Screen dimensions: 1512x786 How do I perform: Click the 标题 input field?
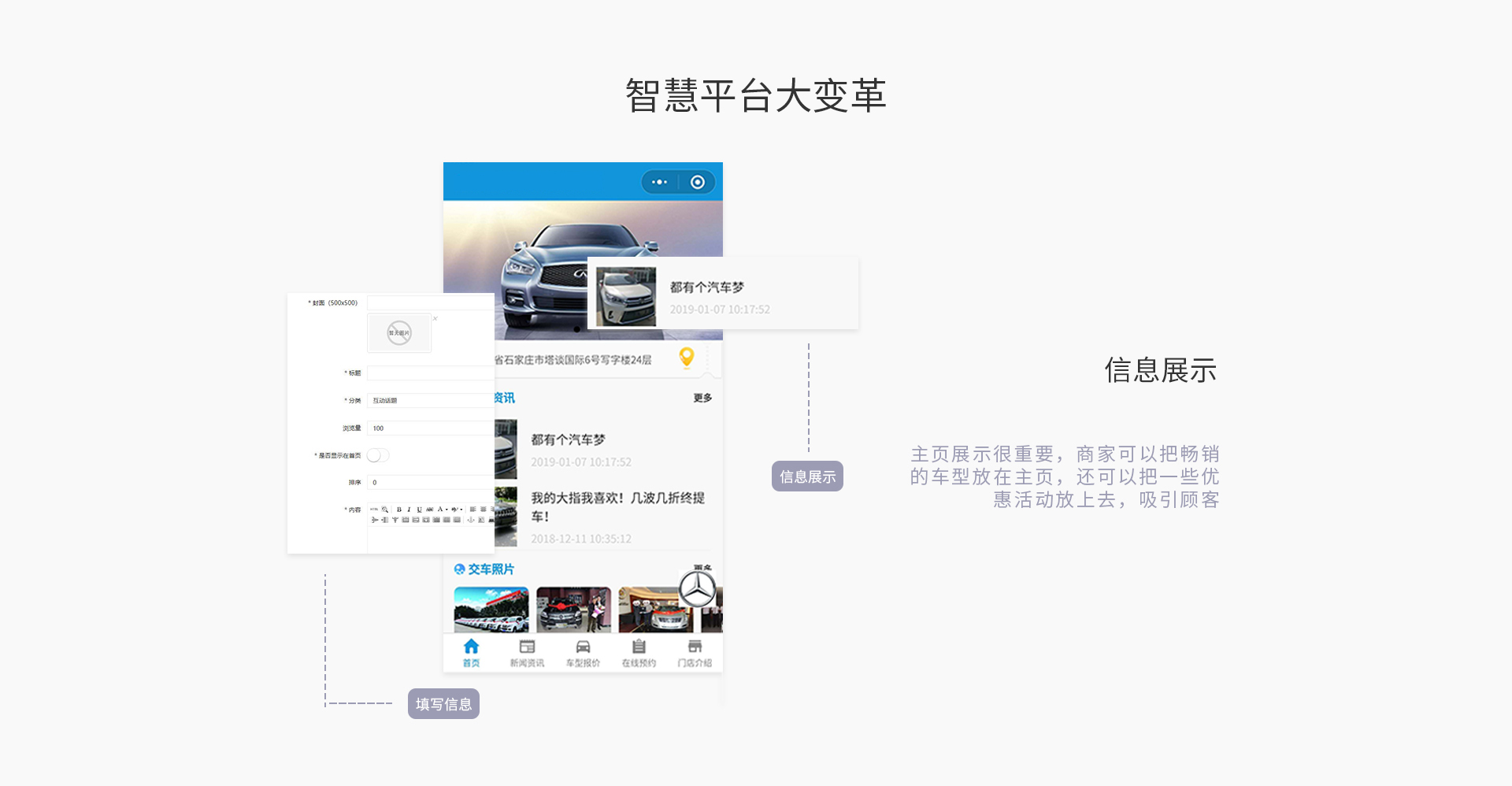(x=431, y=373)
